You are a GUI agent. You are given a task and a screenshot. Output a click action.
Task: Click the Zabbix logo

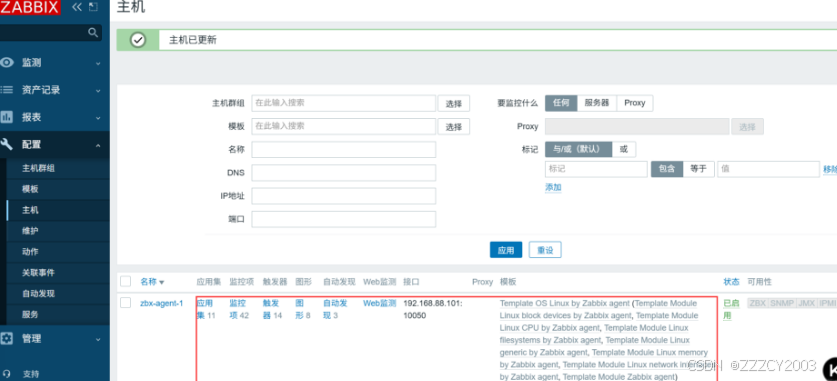30,7
